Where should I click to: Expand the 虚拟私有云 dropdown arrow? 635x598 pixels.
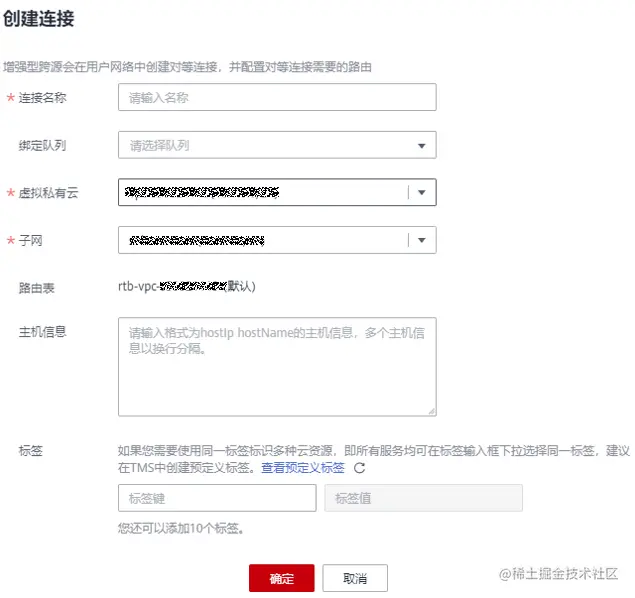422,192
